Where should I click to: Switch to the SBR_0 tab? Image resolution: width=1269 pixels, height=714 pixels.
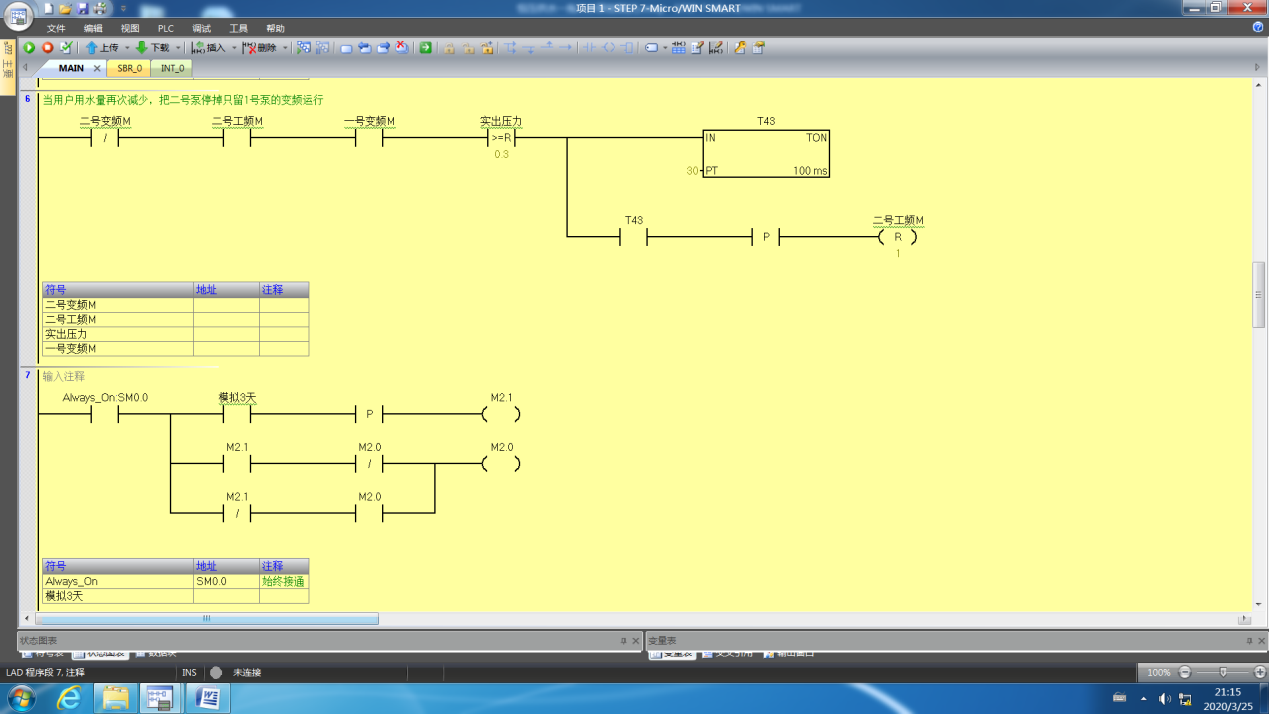click(x=129, y=68)
